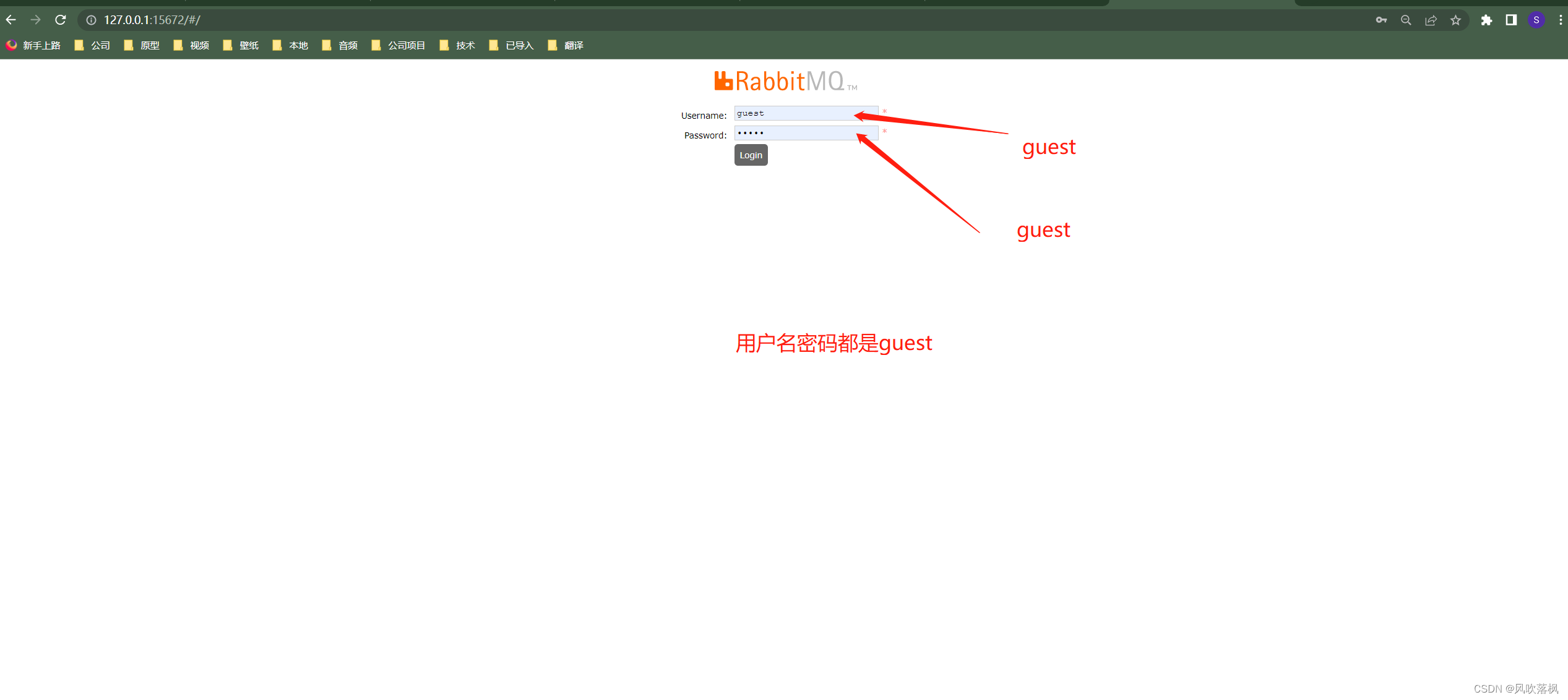1568x700 pixels.
Task: Click the Username: label text
Action: [x=704, y=116]
